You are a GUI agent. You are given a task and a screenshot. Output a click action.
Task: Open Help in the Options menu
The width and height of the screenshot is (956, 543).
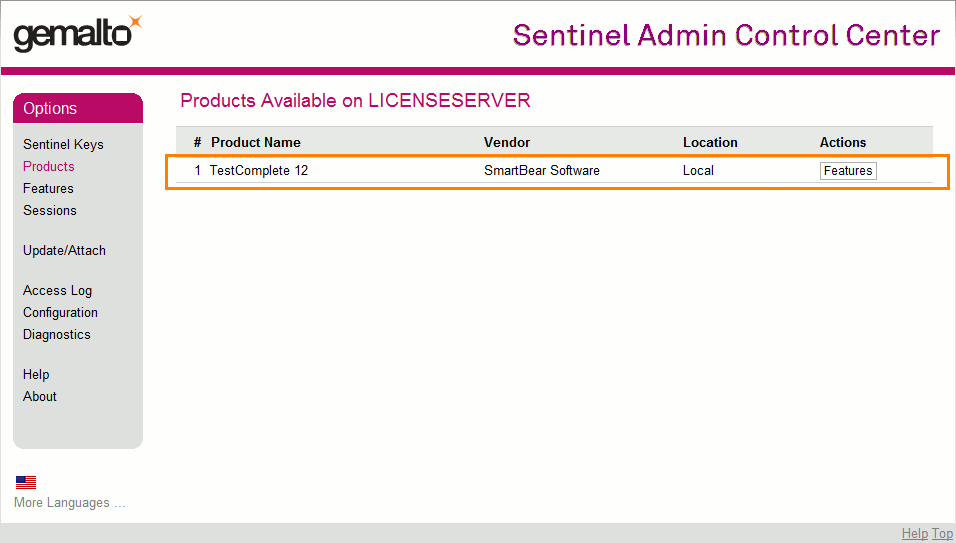click(x=36, y=374)
